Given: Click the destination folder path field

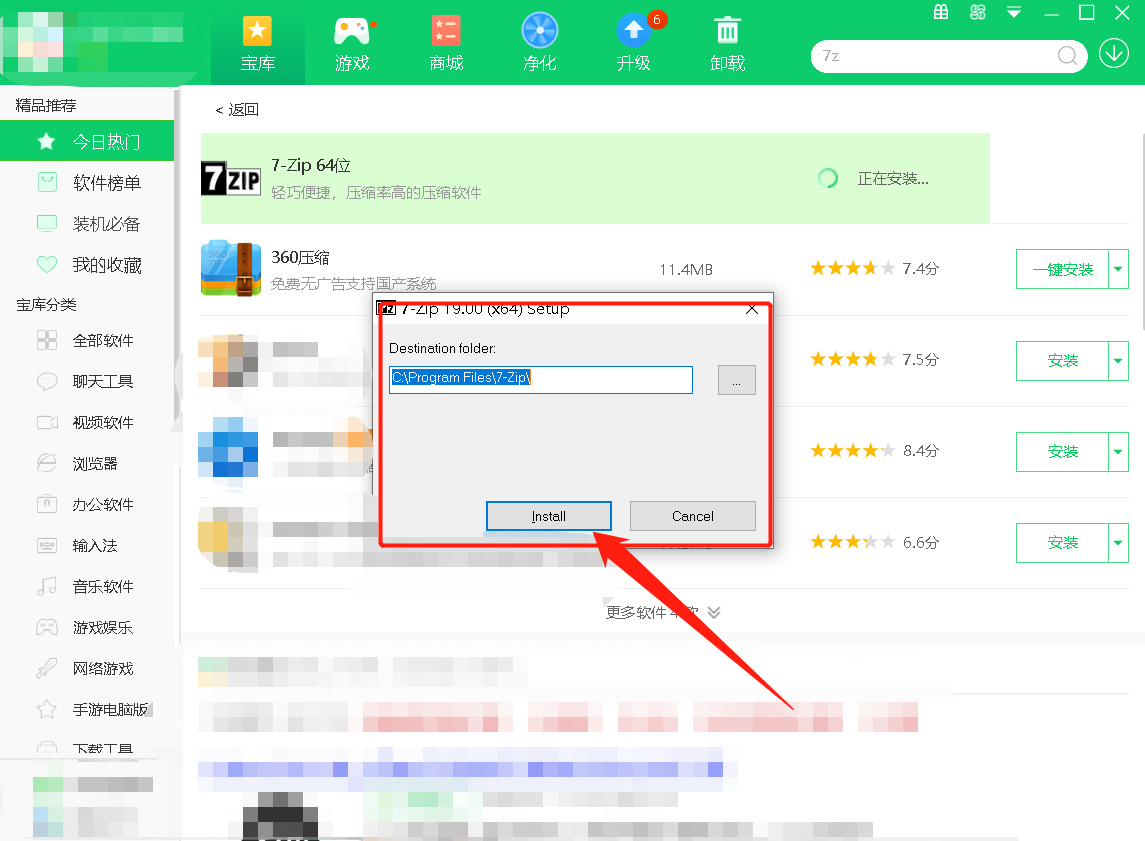Looking at the screenshot, I should 540,380.
